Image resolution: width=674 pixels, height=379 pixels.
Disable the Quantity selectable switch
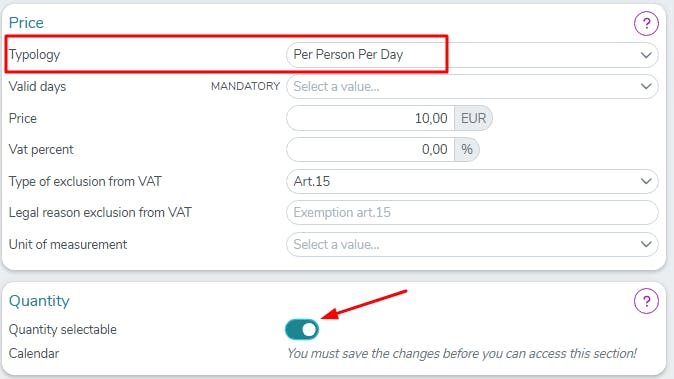click(302, 330)
